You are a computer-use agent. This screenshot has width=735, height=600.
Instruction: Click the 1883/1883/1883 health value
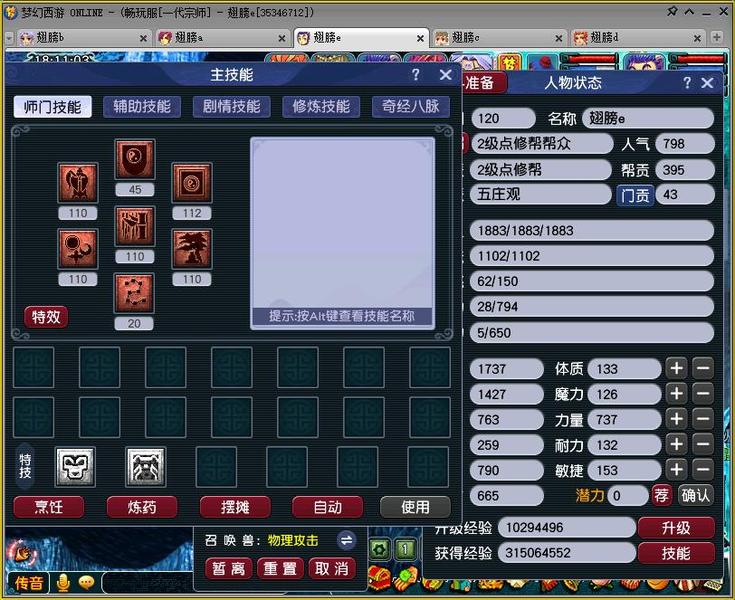point(592,230)
